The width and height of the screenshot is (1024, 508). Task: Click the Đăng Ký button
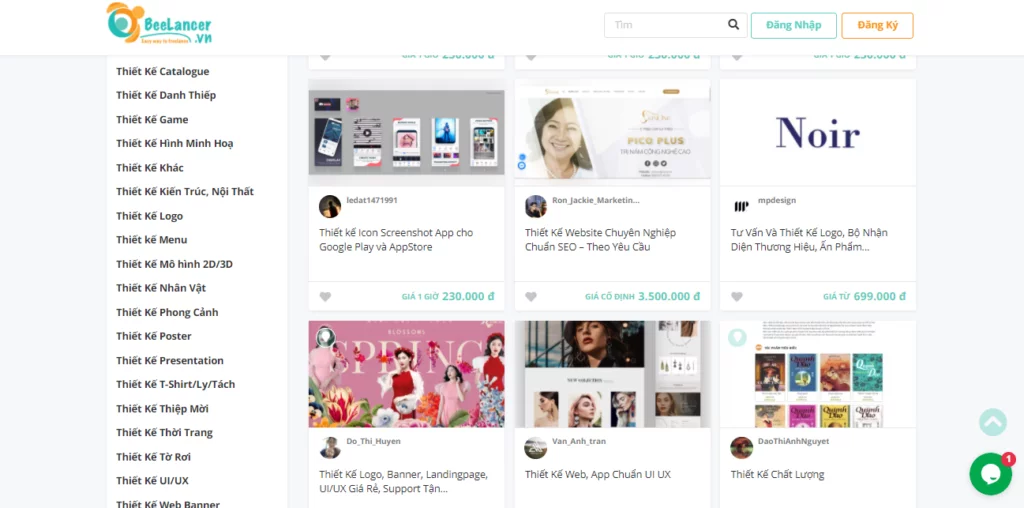click(877, 25)
